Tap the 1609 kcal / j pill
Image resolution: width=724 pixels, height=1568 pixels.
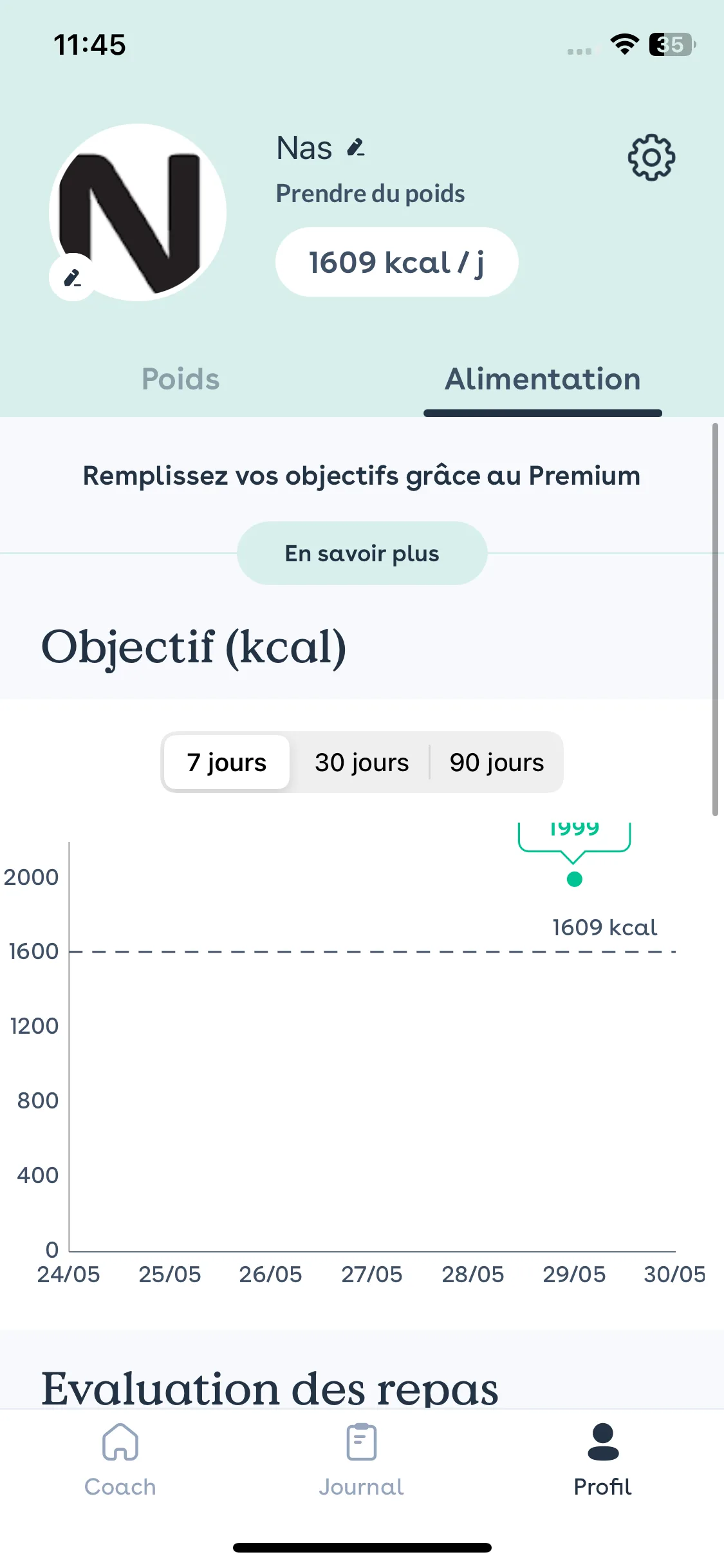tap(396, 262)
